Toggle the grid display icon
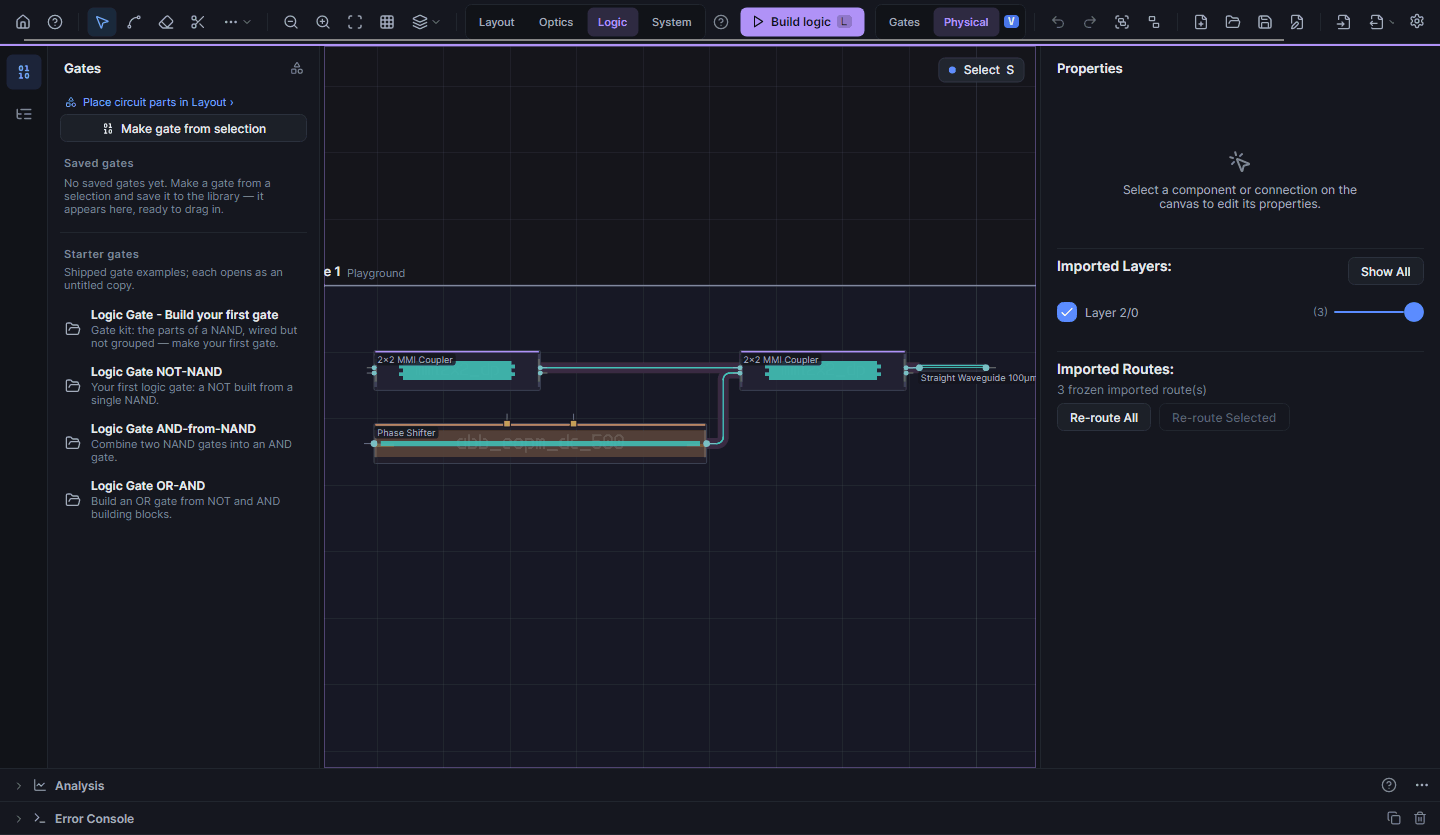1440x835 pixels. [x=387, y=22]
